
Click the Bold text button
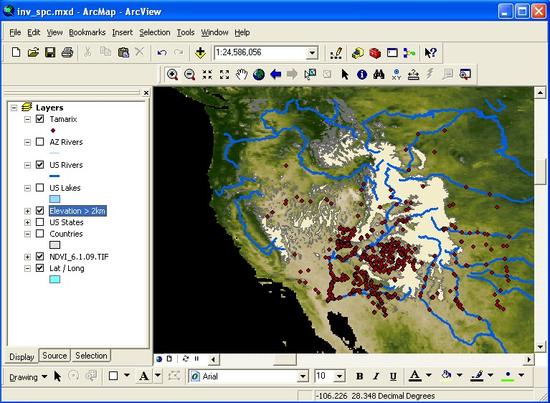360,376
